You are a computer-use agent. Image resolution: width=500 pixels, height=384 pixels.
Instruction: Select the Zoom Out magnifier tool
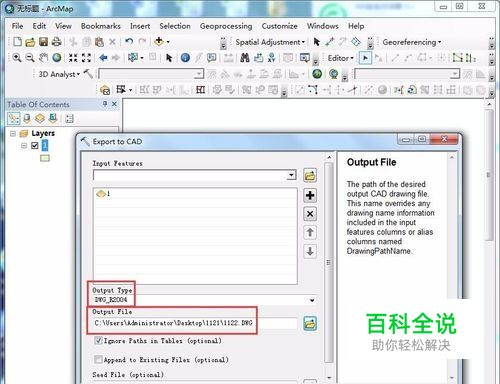(x=30, y=58)
